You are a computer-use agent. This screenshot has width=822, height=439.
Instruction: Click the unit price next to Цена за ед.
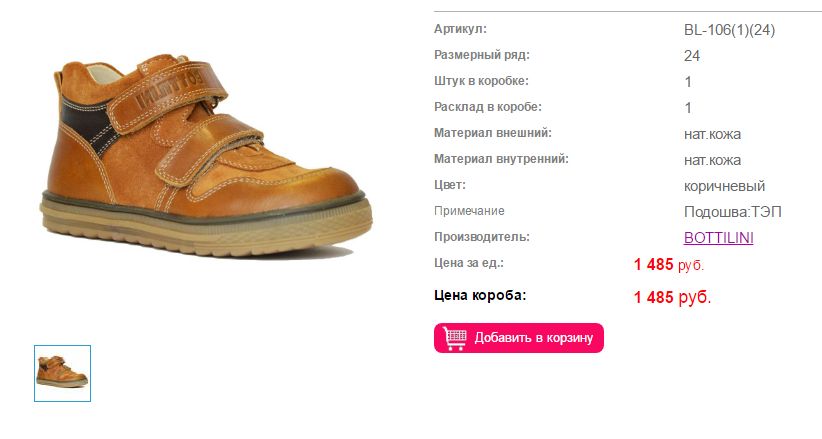click(x=668, y=264)
